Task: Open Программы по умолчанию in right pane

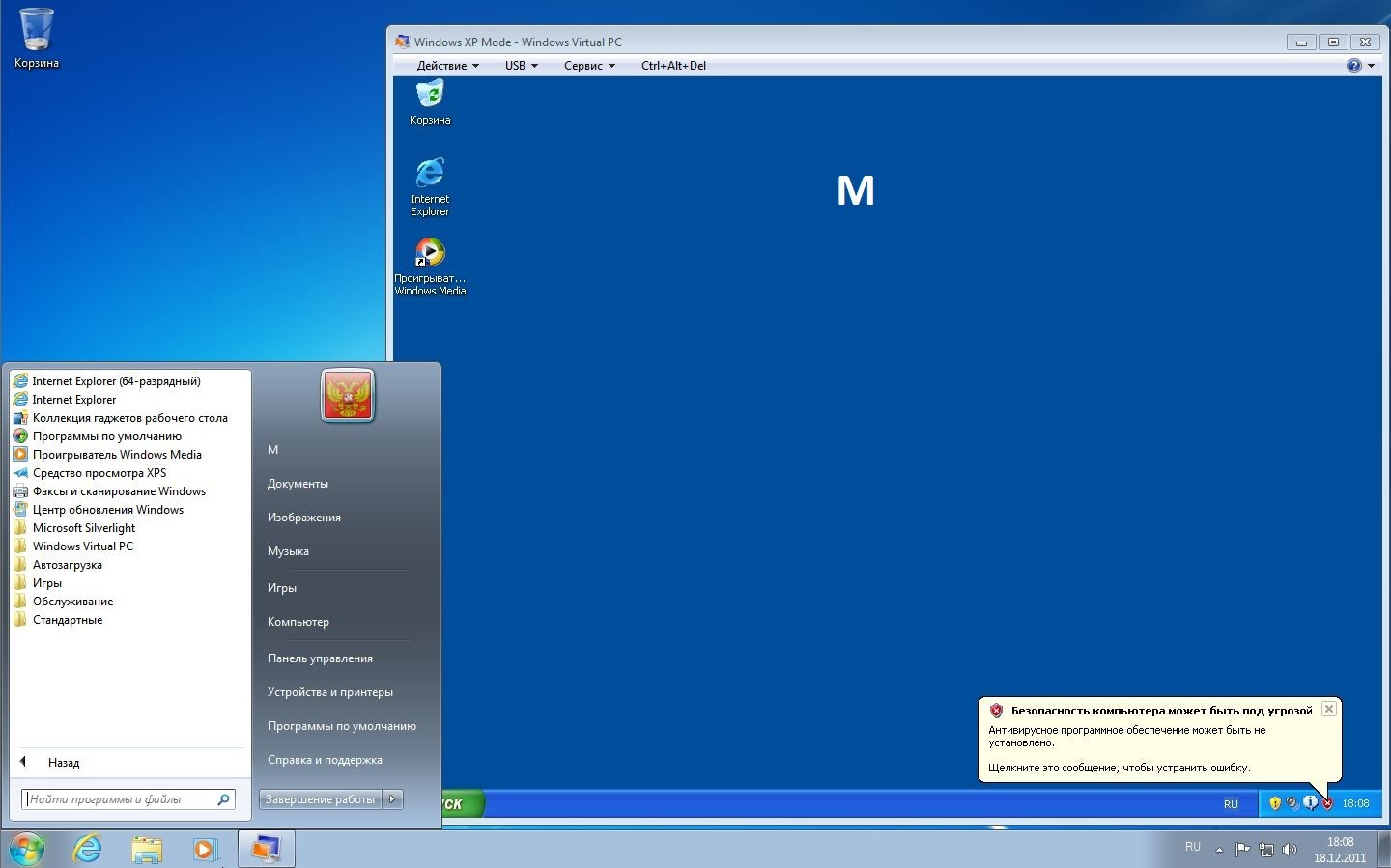Action: 342,726
